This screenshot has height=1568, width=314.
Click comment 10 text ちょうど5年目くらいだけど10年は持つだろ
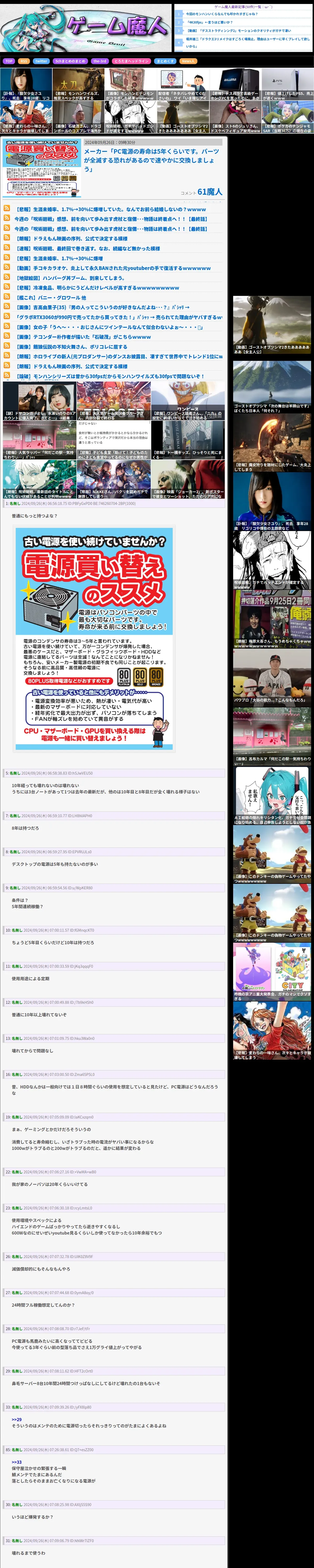(53, 942)
